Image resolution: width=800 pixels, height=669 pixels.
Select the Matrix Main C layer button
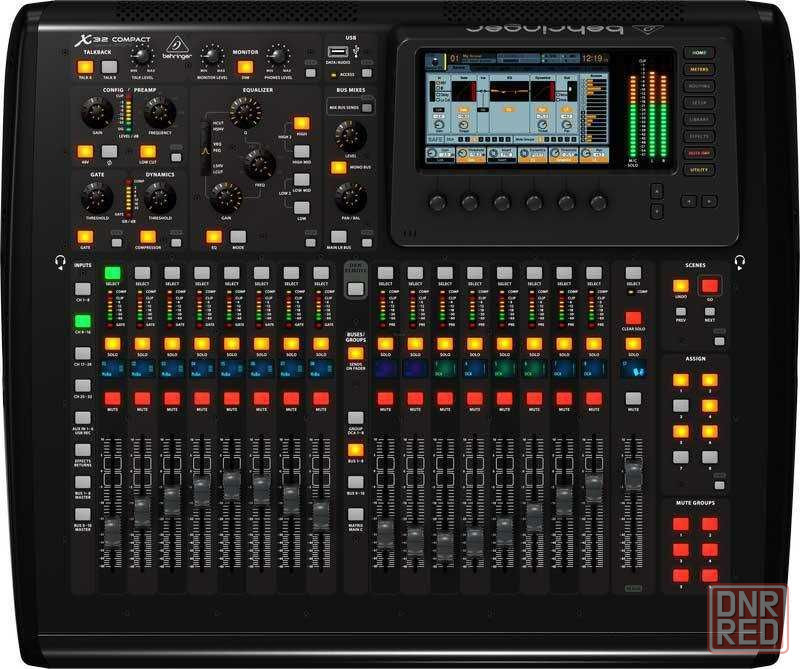356,514
